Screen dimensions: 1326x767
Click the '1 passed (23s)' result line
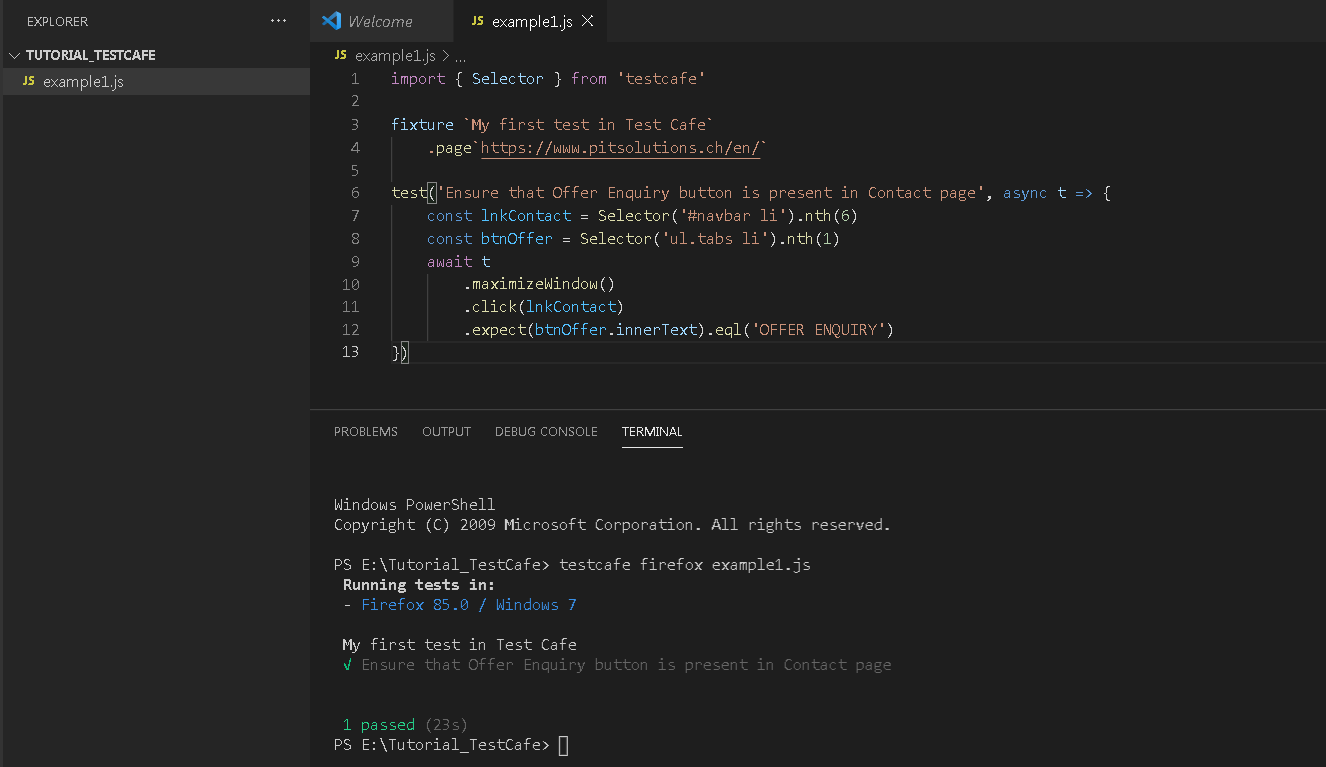point(405,725)
